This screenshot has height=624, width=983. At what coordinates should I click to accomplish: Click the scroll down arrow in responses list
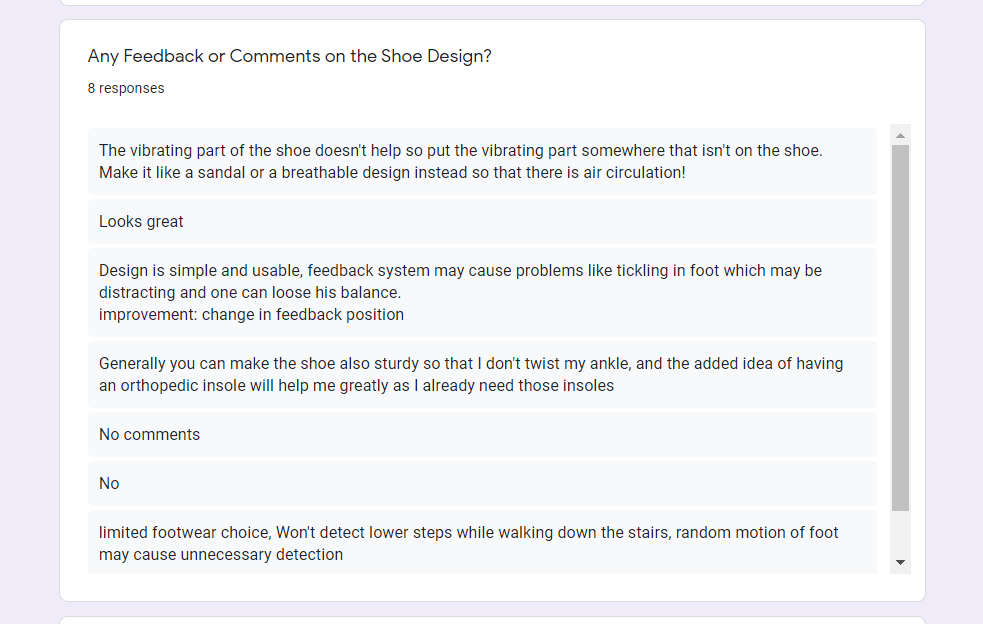[x=900, y=563]
